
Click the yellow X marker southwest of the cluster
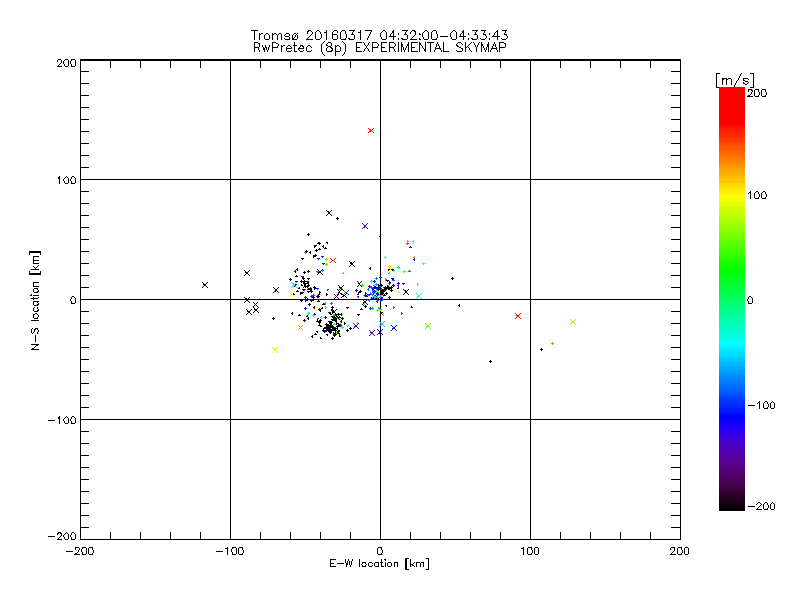(x=275, y=350)
